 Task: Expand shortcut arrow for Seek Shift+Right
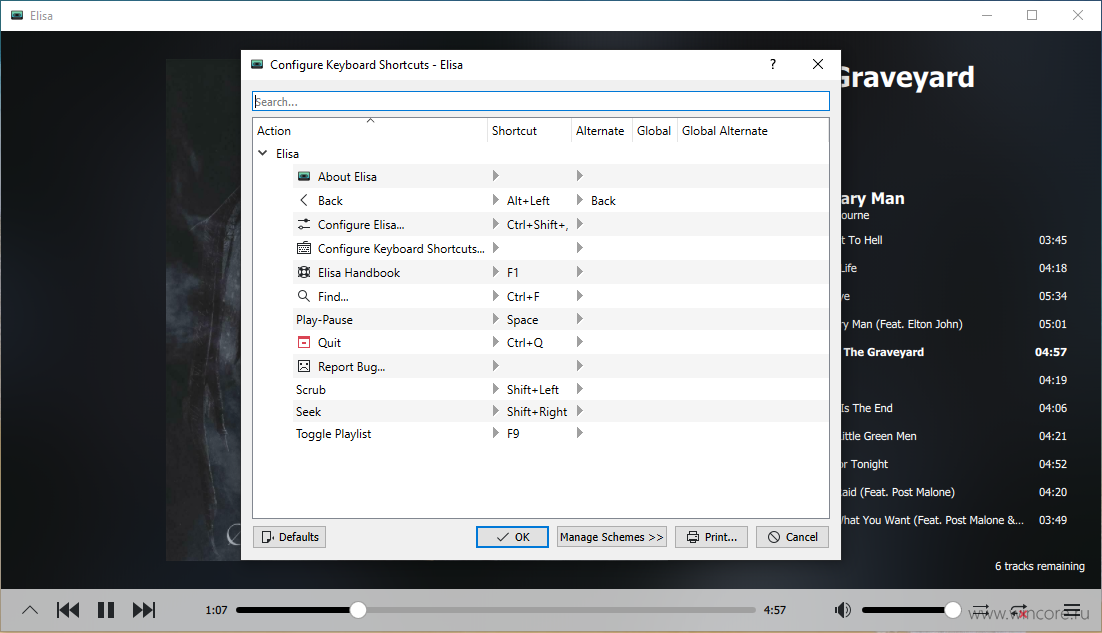point(495,411)
